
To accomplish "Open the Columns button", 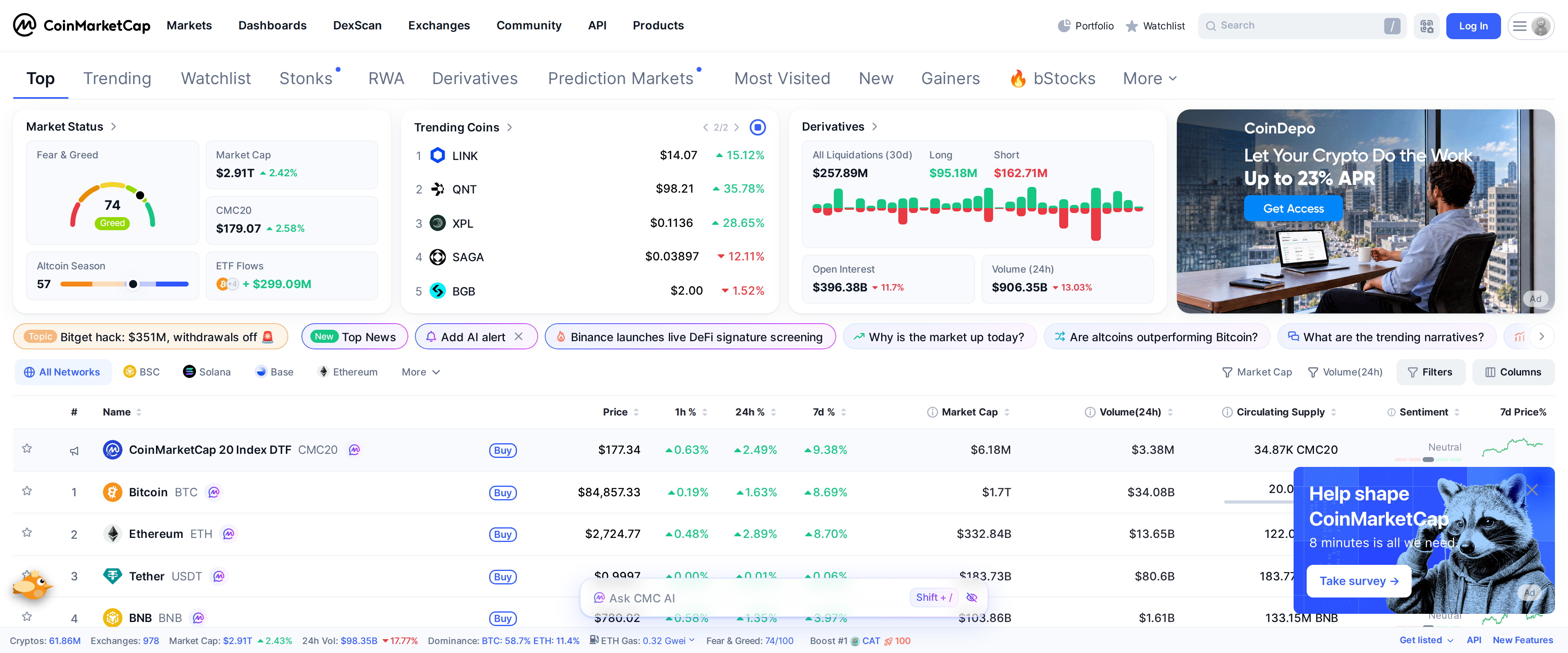I will [x=1513, y=372].
